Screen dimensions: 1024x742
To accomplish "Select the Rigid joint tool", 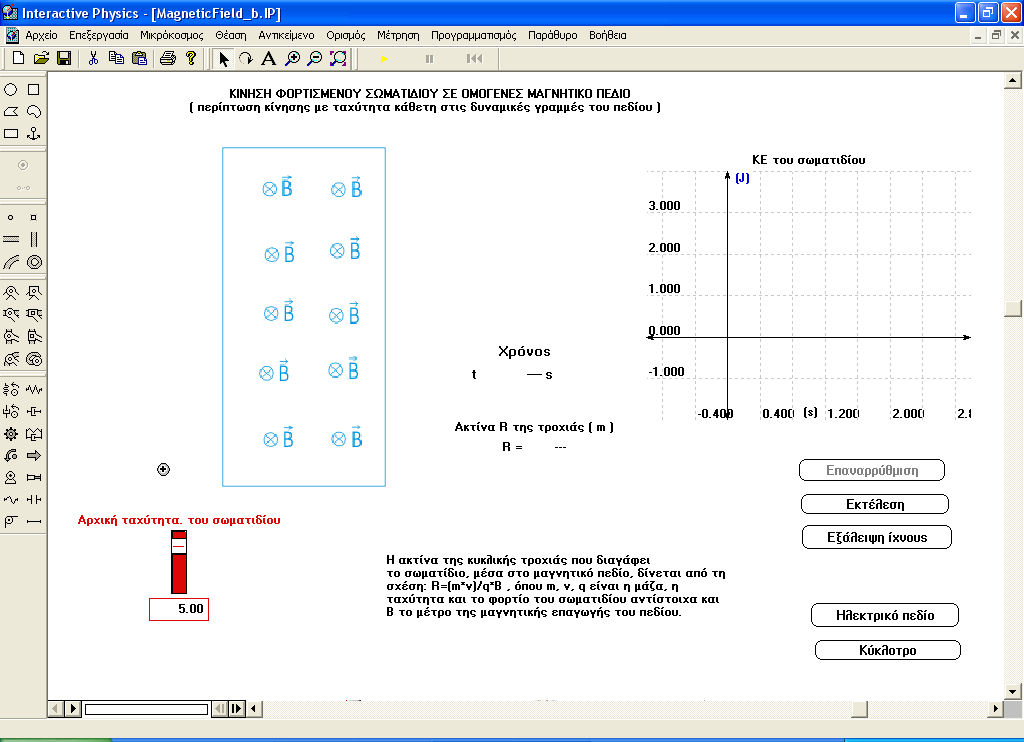I will (34, 292).
